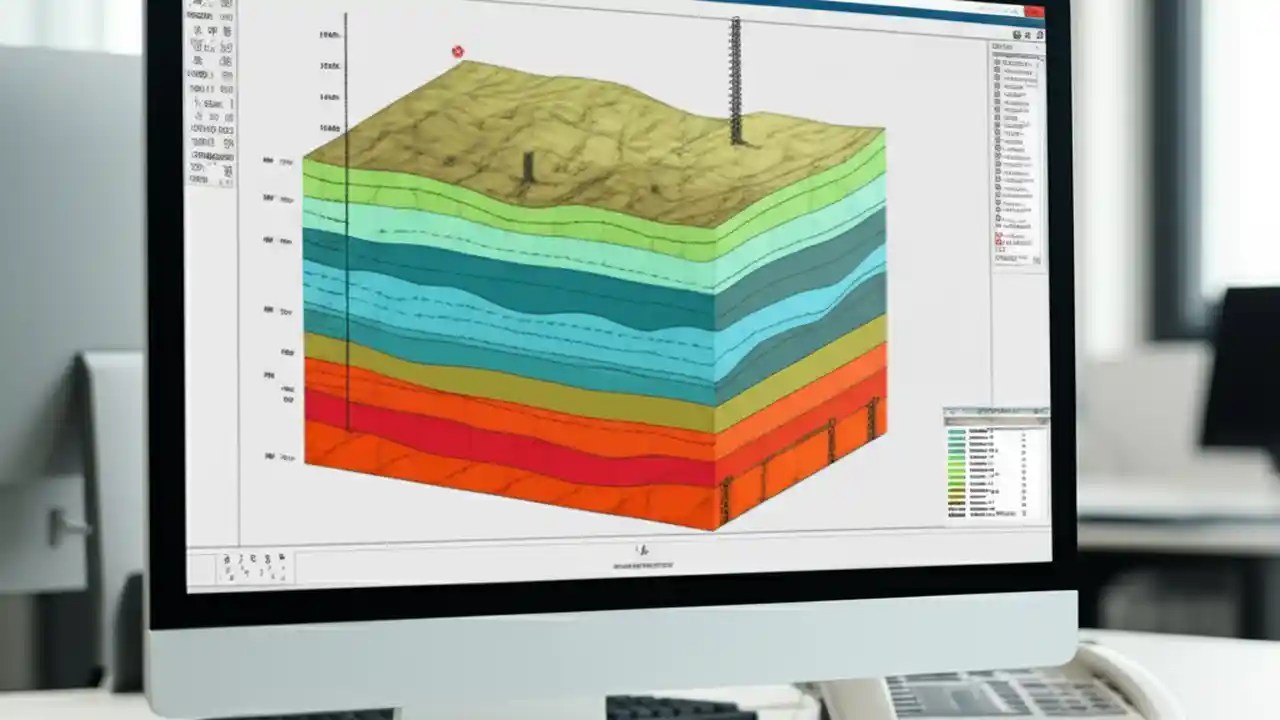Click the red warning marker on the terrain surface
This screenshot has width=1280, height=720.
[x=457, y=50]
